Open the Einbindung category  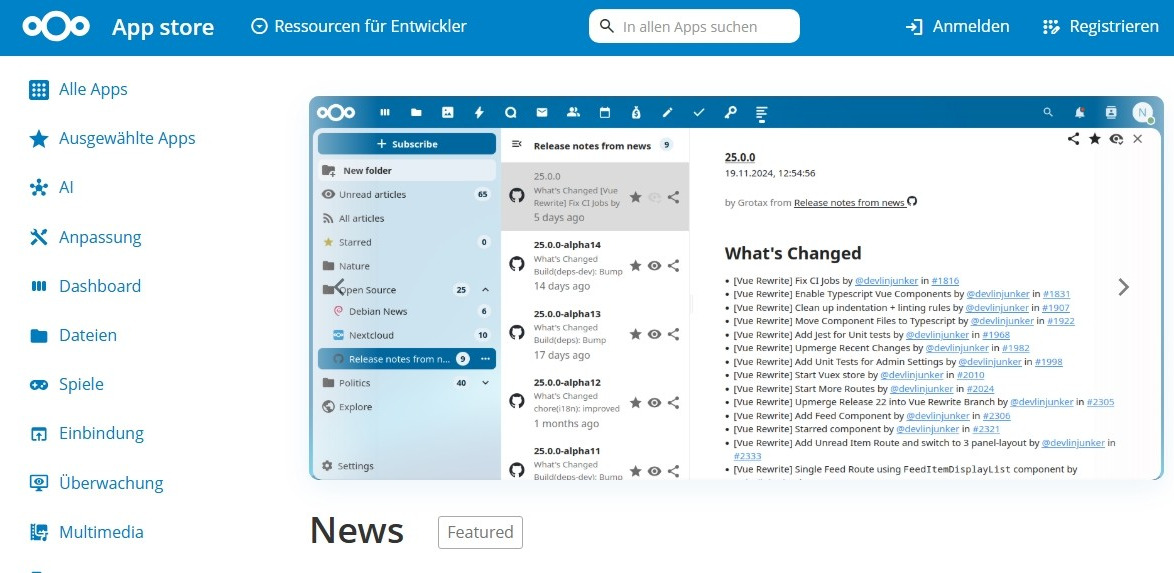tap(101, 433)
